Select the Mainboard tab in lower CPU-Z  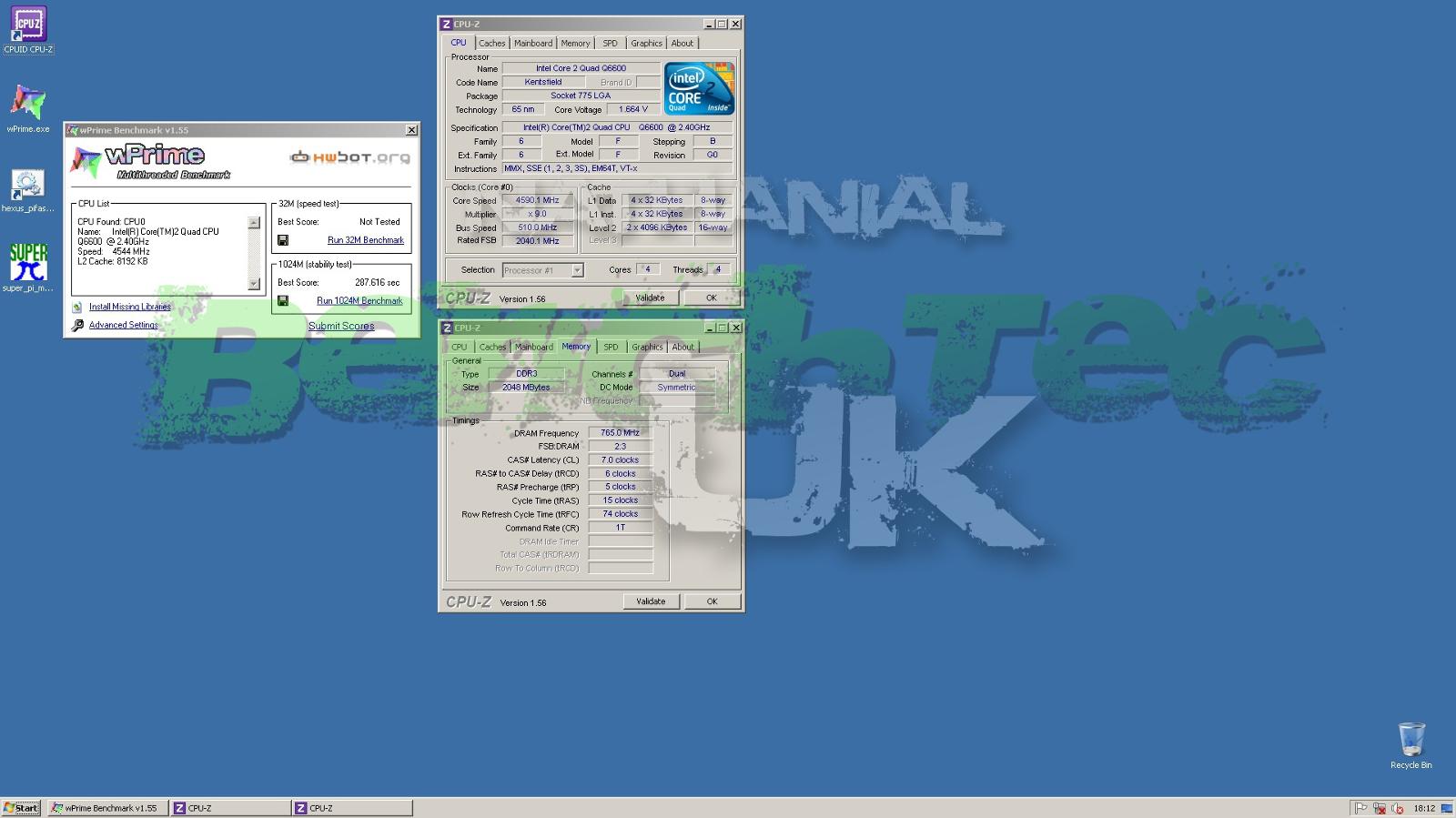533,348
